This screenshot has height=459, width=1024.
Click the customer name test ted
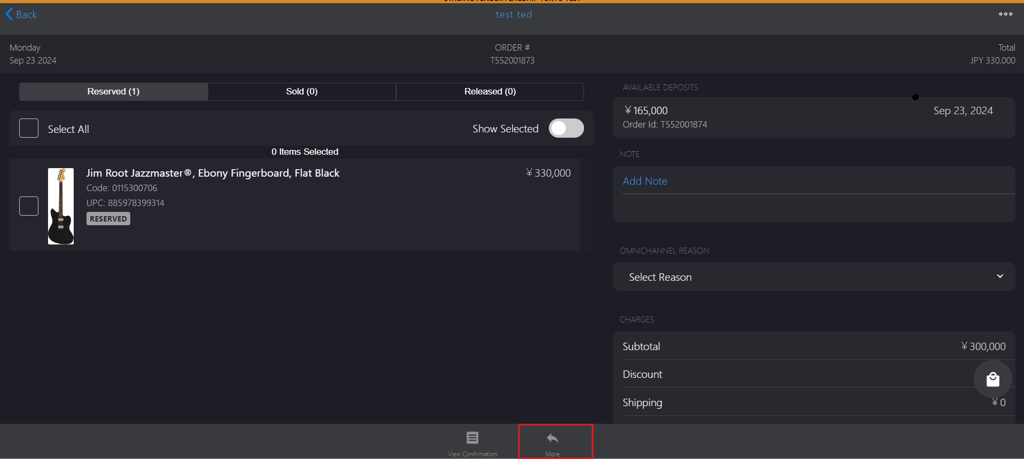point(514,14)
